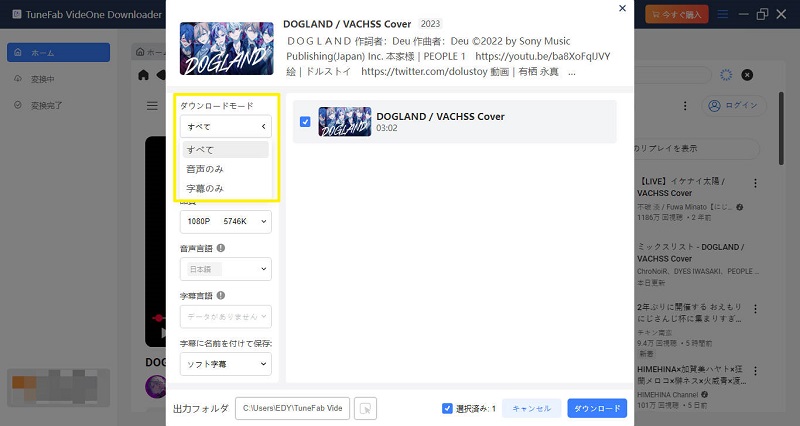Toggle the 選択済み: 1 select-all checkbox

447,408
